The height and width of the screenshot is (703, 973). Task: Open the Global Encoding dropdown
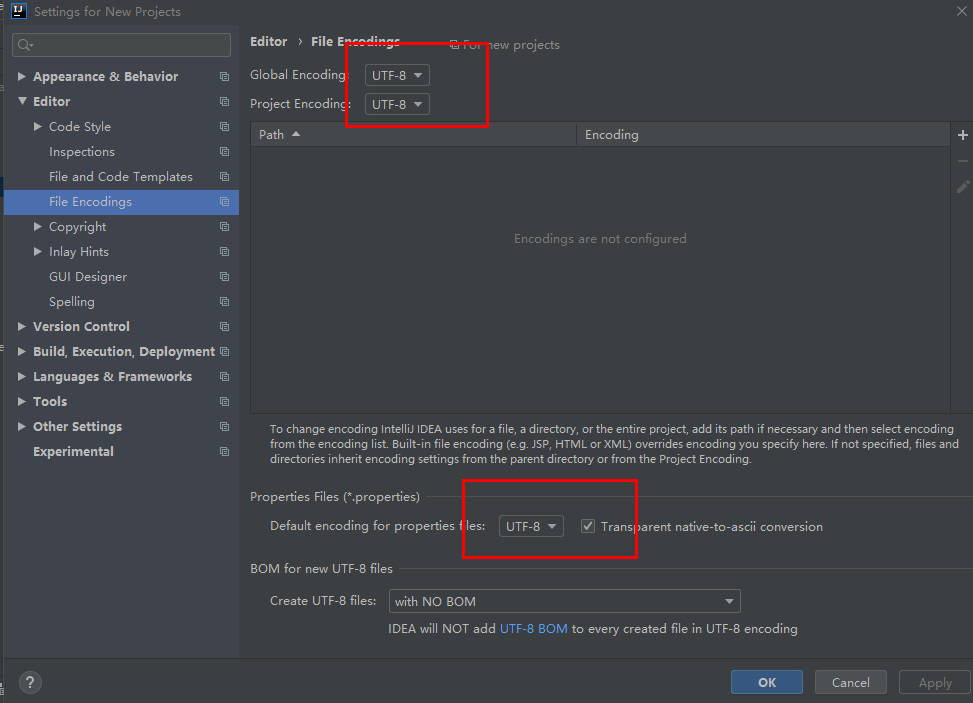pos(397,75)
